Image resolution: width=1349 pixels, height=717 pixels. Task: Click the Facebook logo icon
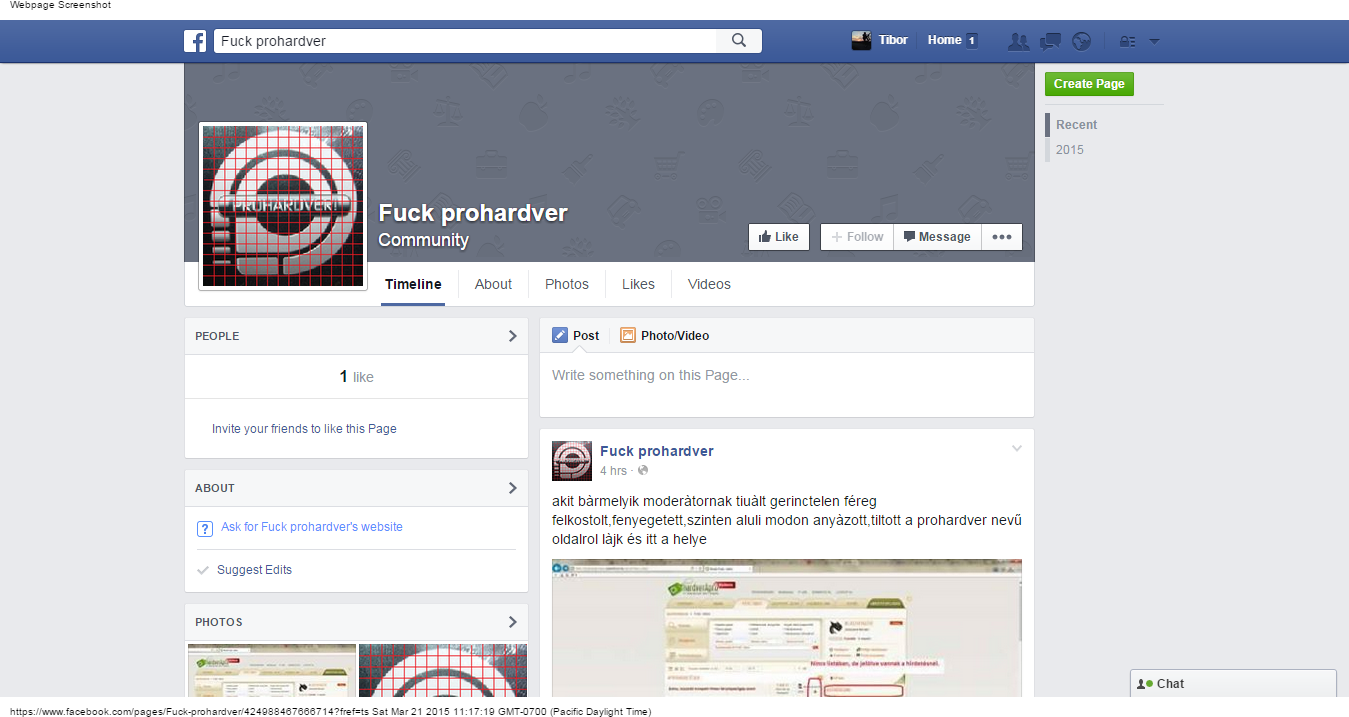click(195, 41)
